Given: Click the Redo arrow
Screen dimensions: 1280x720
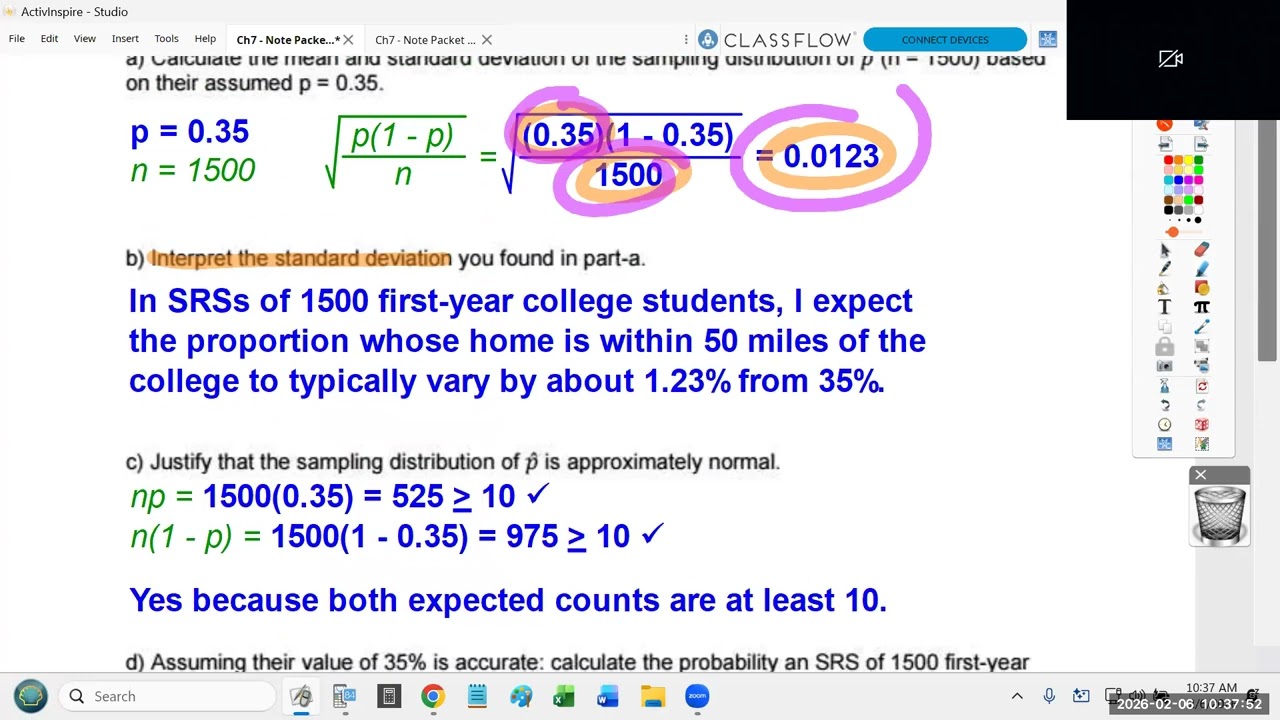Looking at the screenshot, I should (1202, 405).
